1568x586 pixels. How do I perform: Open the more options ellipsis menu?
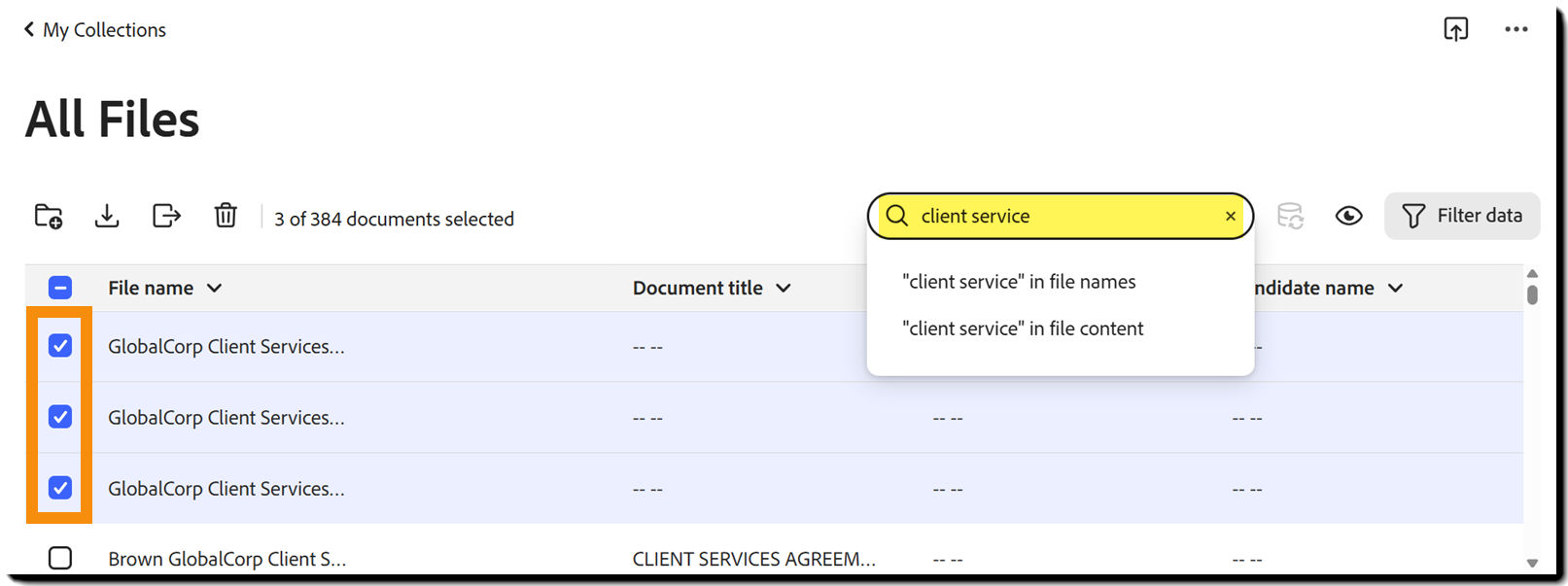pos(1516,30)
